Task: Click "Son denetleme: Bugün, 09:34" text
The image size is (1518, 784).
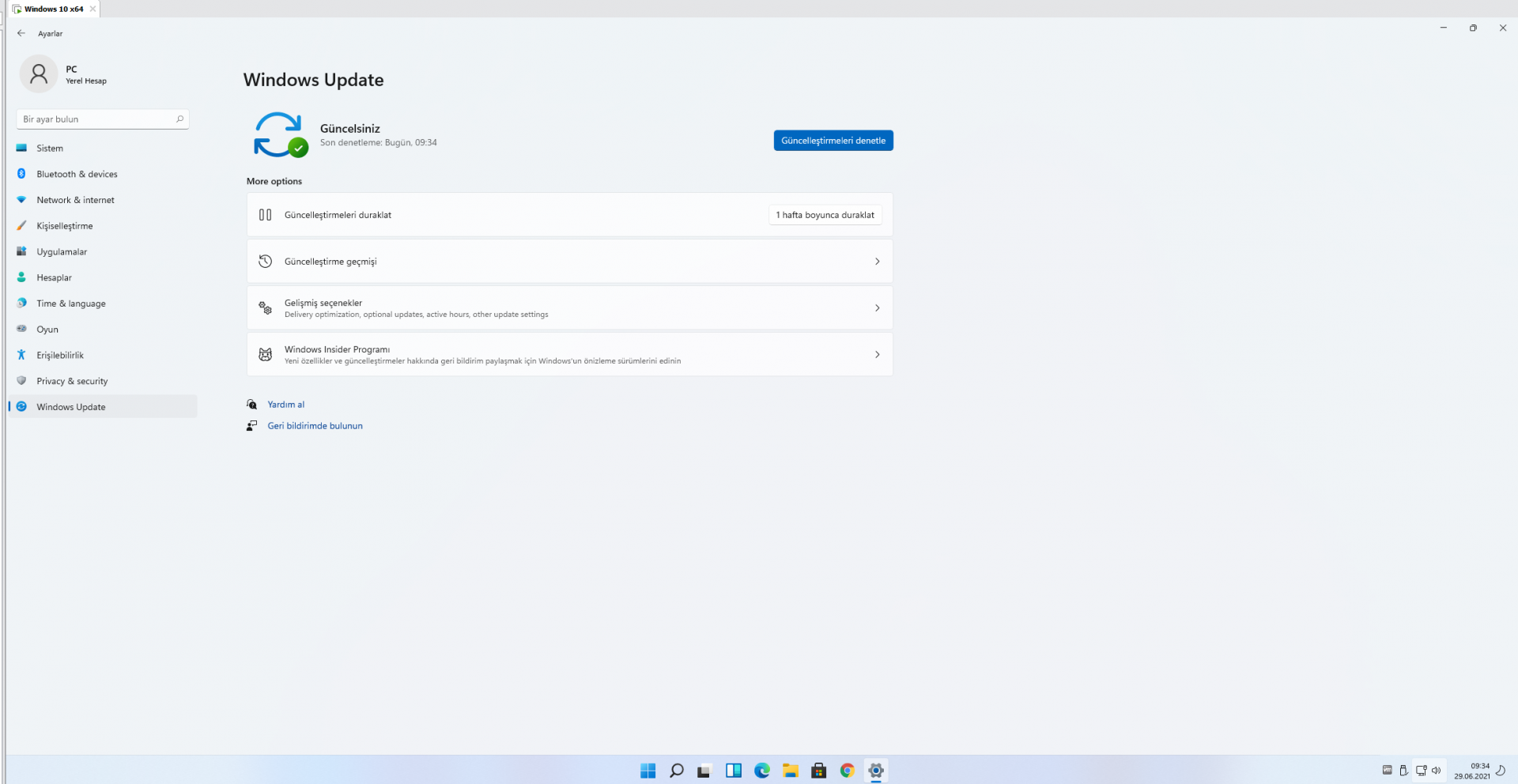Action: [x=379, y=143]
